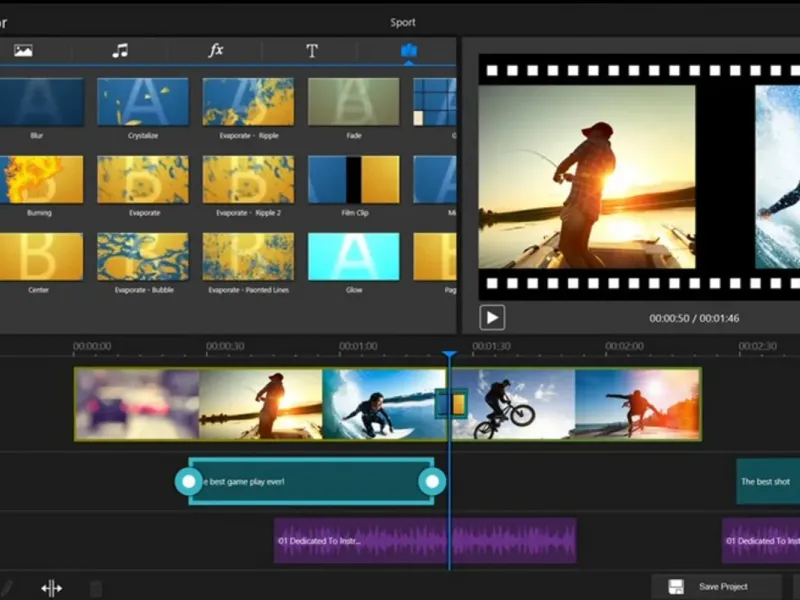Screen dimensions: 800x600
Task: Select the BMX bike video clip
Action: [512, 404]
